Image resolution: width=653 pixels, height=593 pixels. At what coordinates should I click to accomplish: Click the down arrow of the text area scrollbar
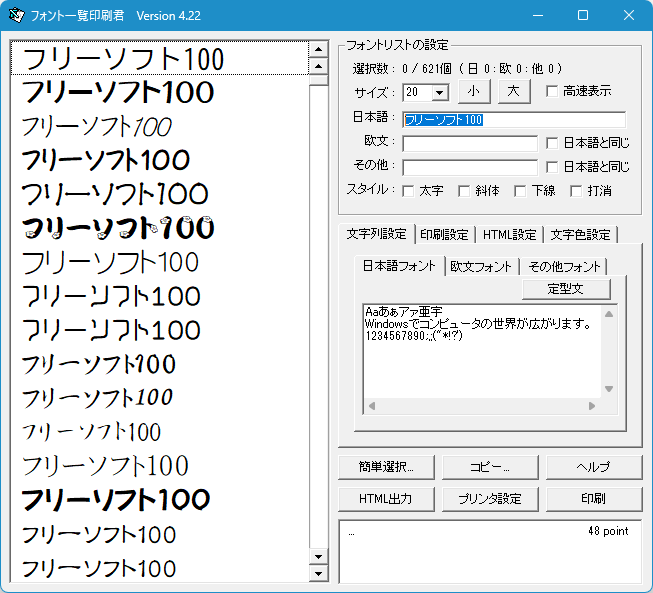pyautogui.click(x=609, y=389)
